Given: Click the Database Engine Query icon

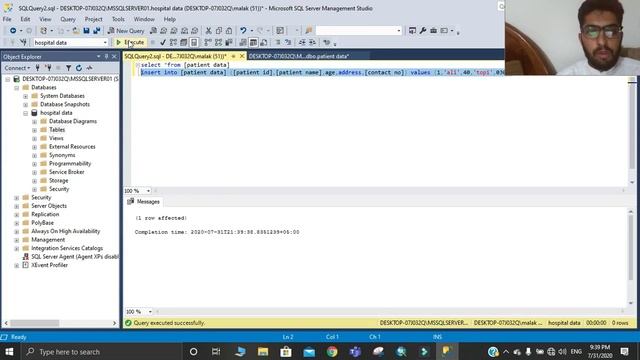Looking at the screenshot, I should click(153, 31).
